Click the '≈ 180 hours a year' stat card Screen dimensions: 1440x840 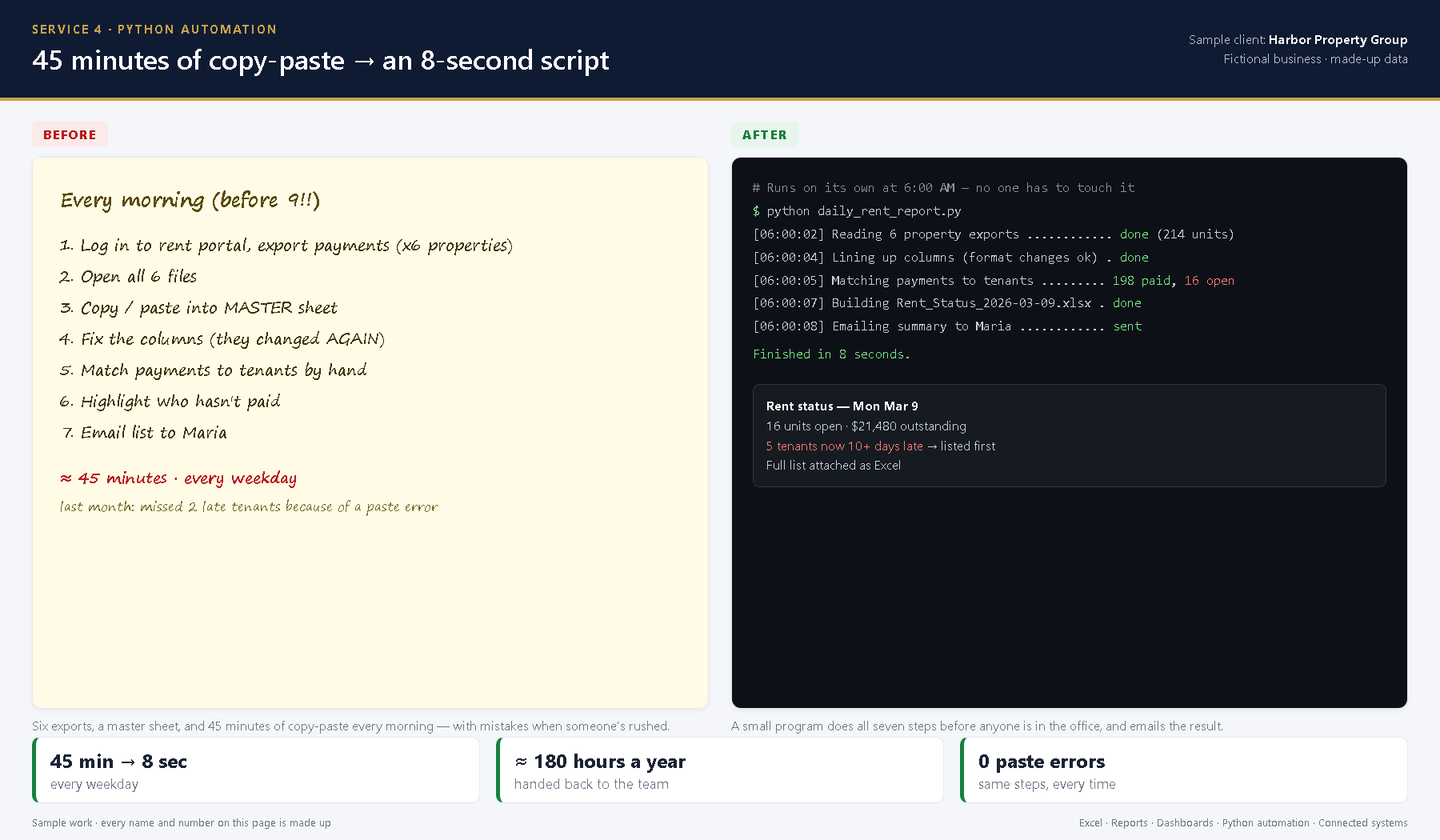tap(720, 770)
